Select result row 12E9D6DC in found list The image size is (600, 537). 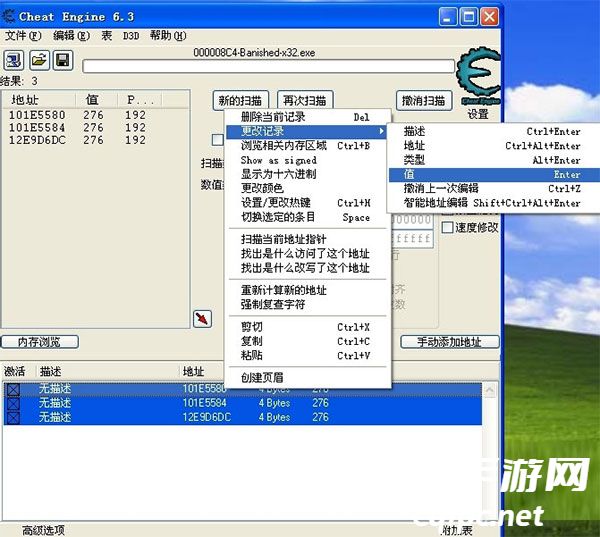pyautogui.click(x=95, y=140)
